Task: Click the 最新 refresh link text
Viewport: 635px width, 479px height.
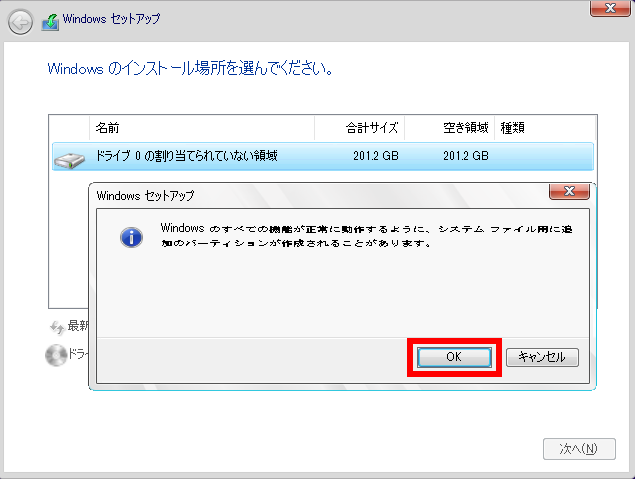Action: pos(78,327)
